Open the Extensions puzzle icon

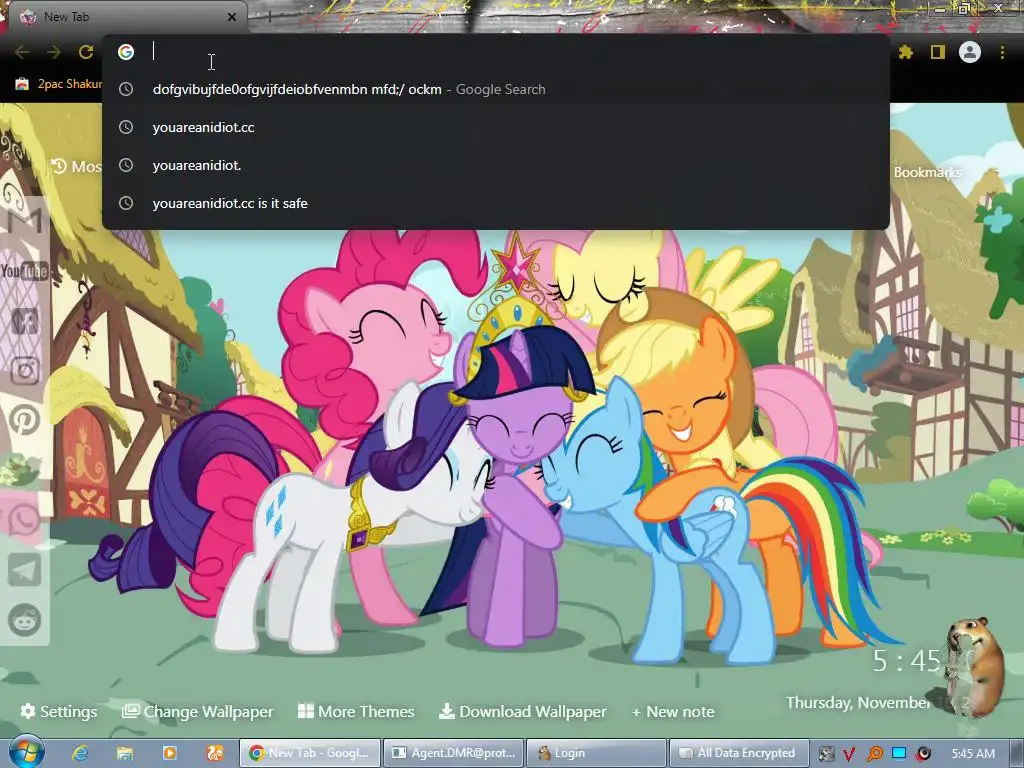pos(906,52)
